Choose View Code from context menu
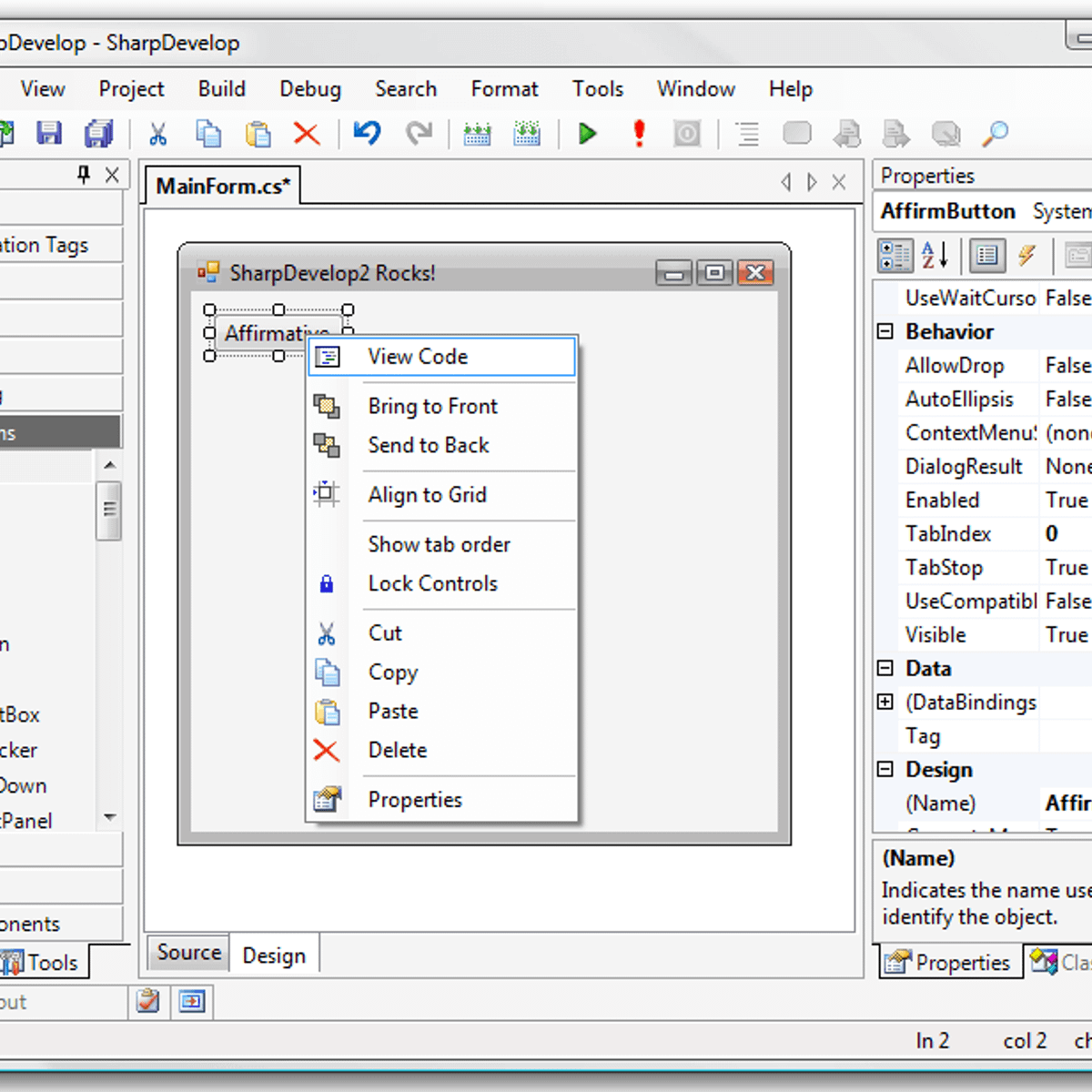Image resolution: width=1092 pixels, height=1092 pixels. pyautogui.click(x=442, y=357)
